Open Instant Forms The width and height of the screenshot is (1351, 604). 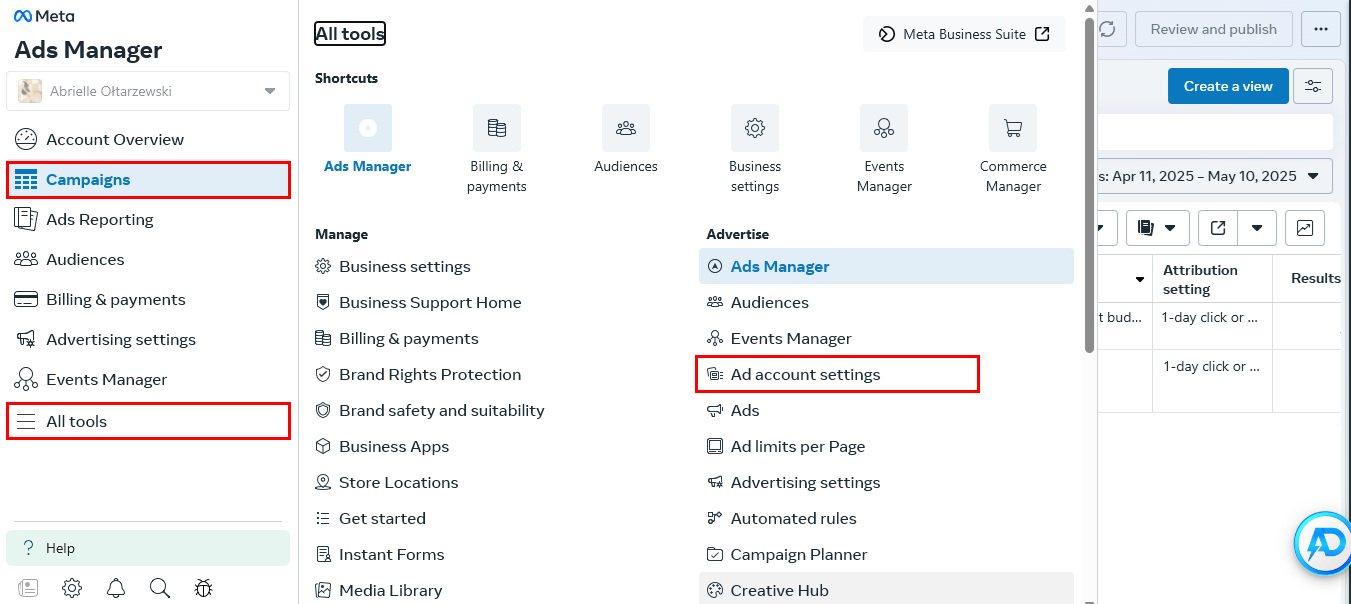coord(380,555)
